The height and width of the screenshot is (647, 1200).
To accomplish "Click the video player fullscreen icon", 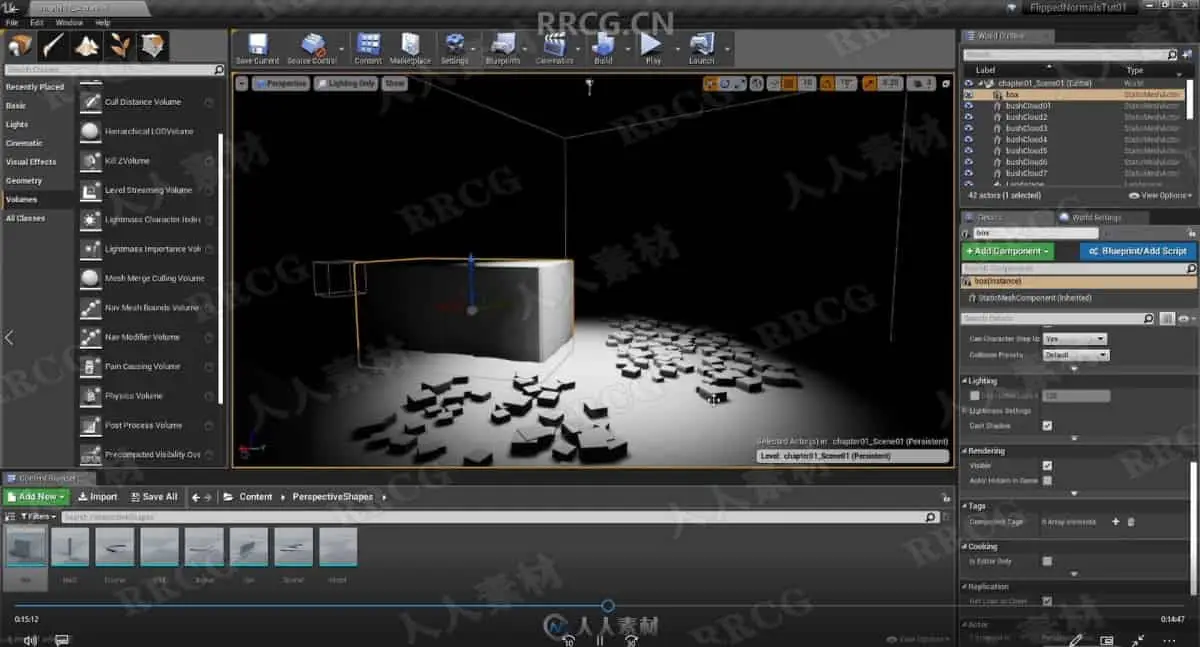I will [1138, 640].
